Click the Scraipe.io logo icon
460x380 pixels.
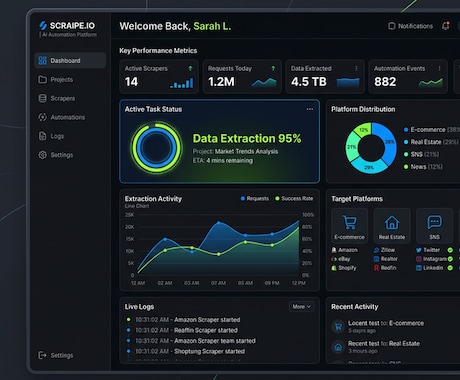[43, 25]
